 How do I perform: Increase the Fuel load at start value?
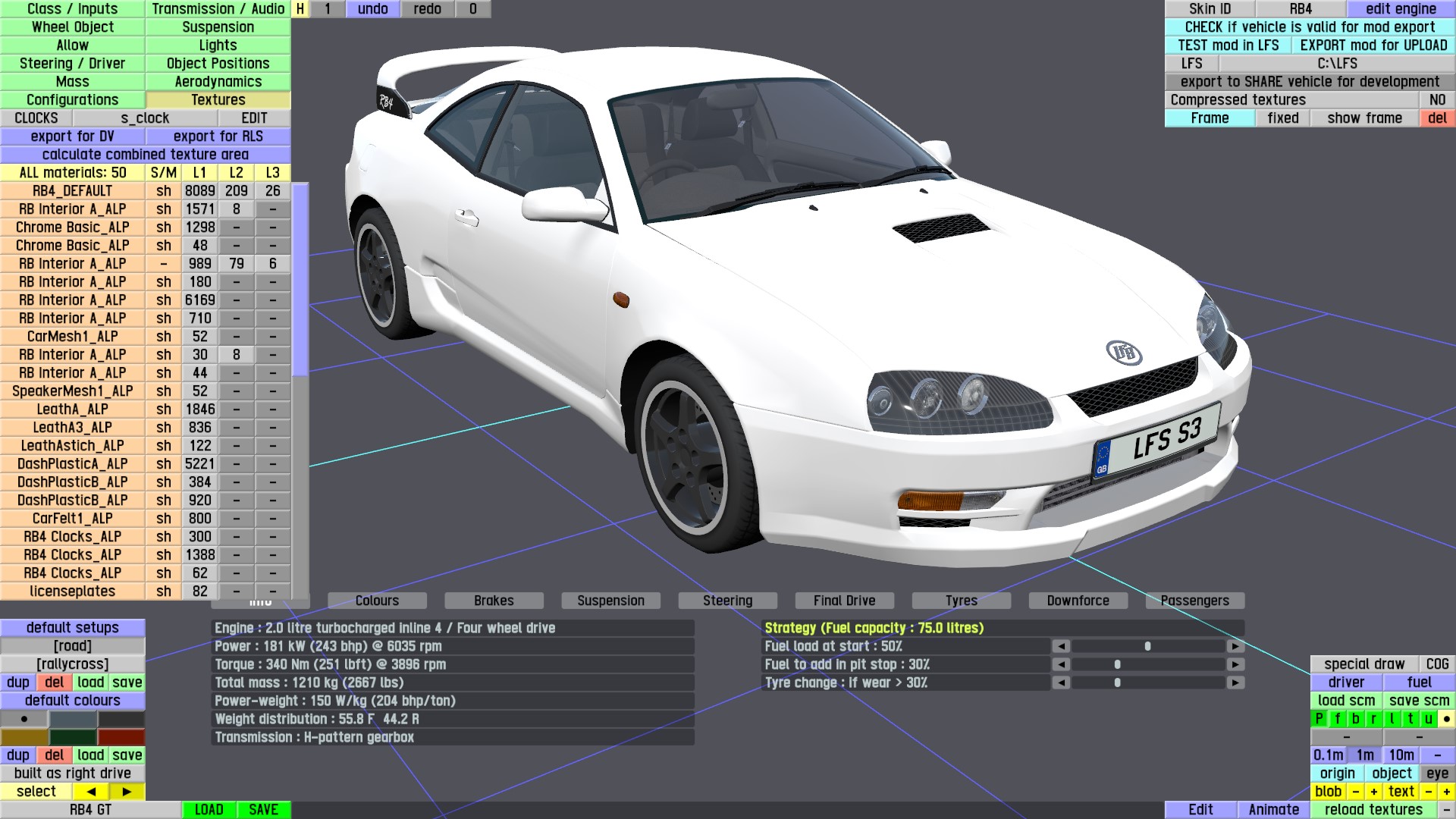pos(1235,646)
